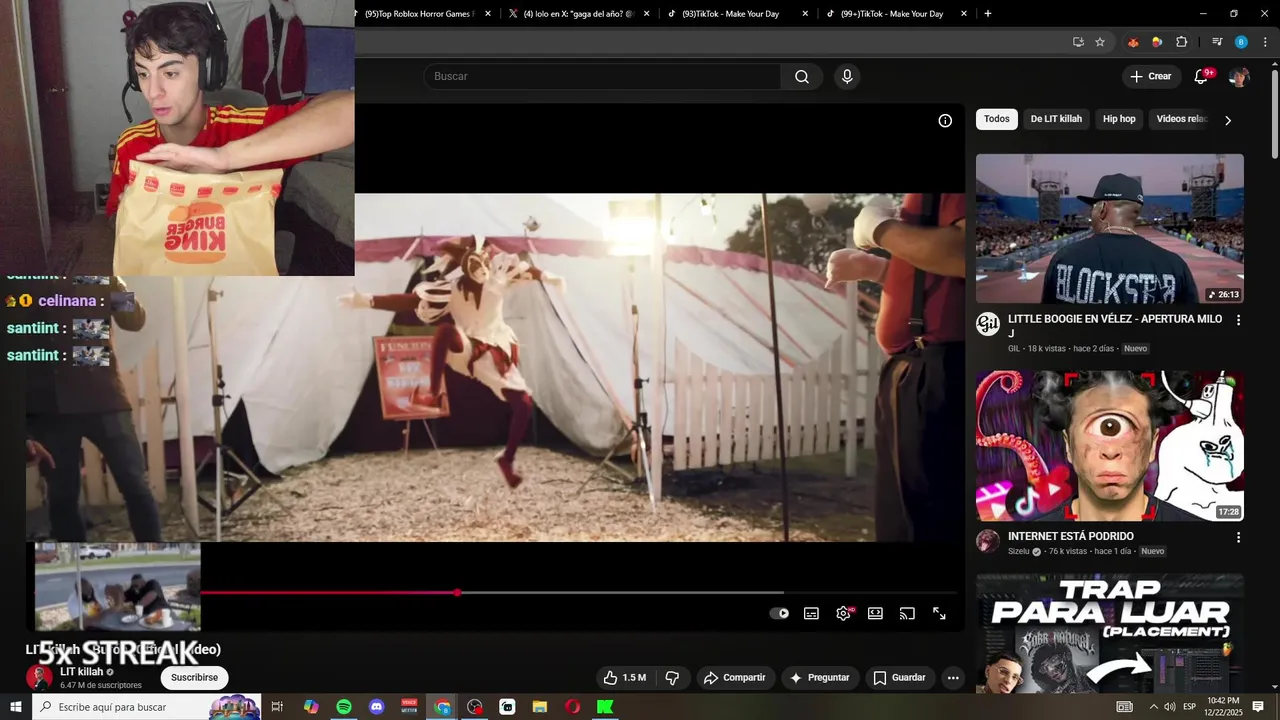Open Internet Está Podrido thumbnail

[x=1110, y=446]
